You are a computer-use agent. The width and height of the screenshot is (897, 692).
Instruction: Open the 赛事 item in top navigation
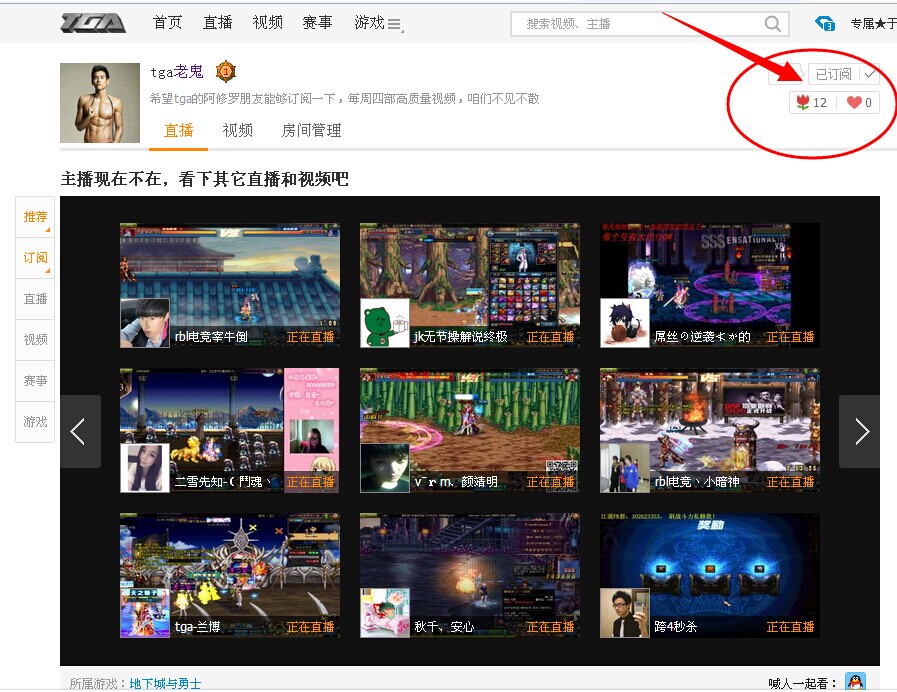coord(317,23)
